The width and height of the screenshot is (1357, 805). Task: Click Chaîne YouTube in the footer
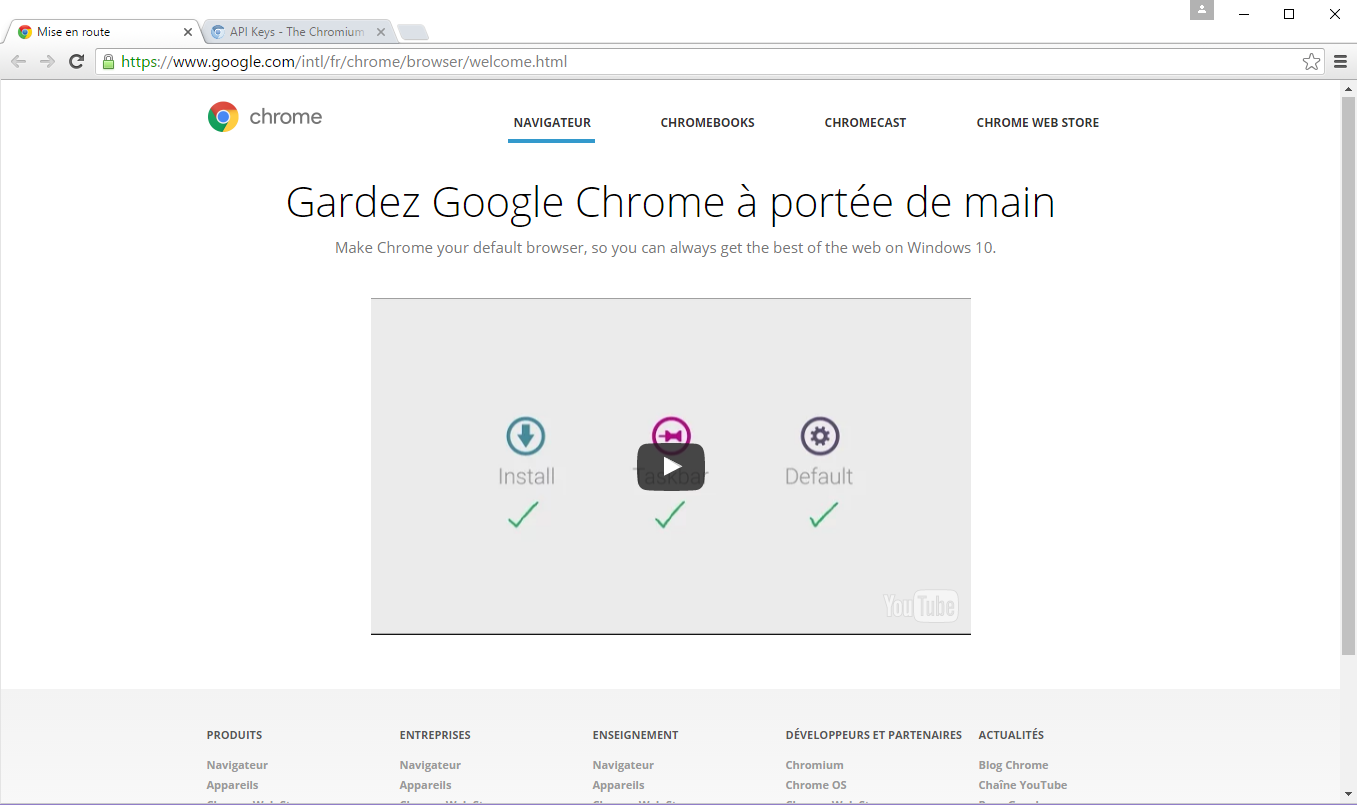click(1022, 784)
